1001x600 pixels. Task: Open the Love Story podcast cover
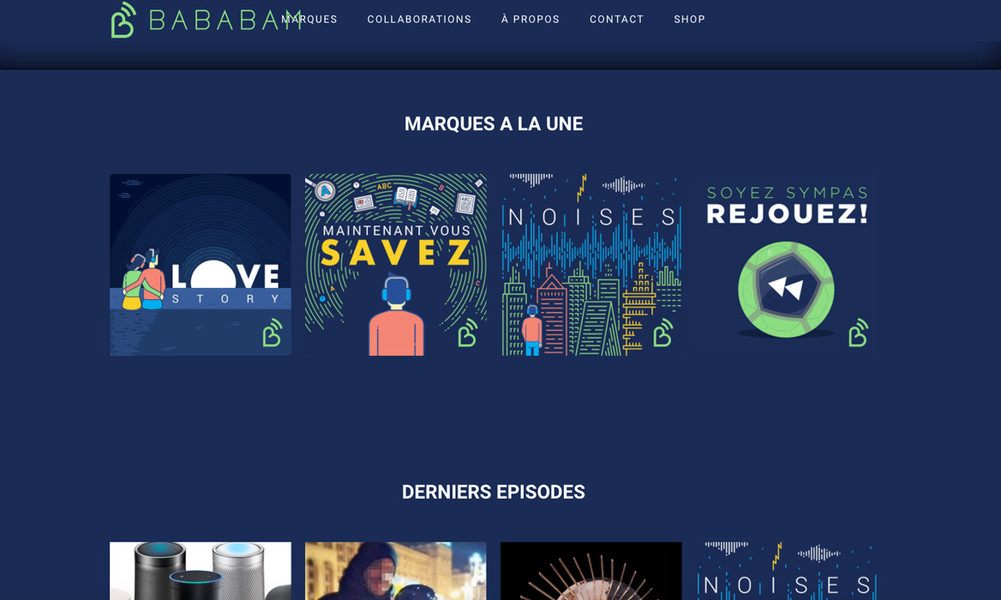(x=200, y=265)
